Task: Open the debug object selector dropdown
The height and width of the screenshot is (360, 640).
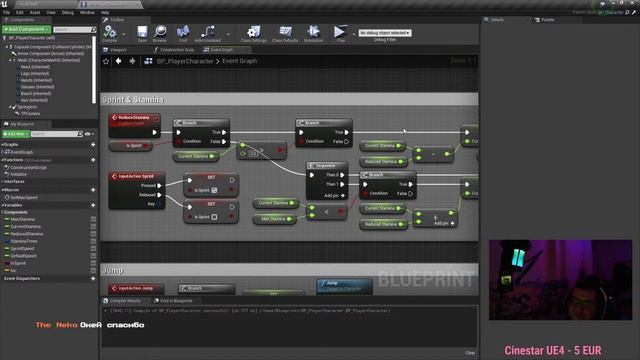Action: 385,33
